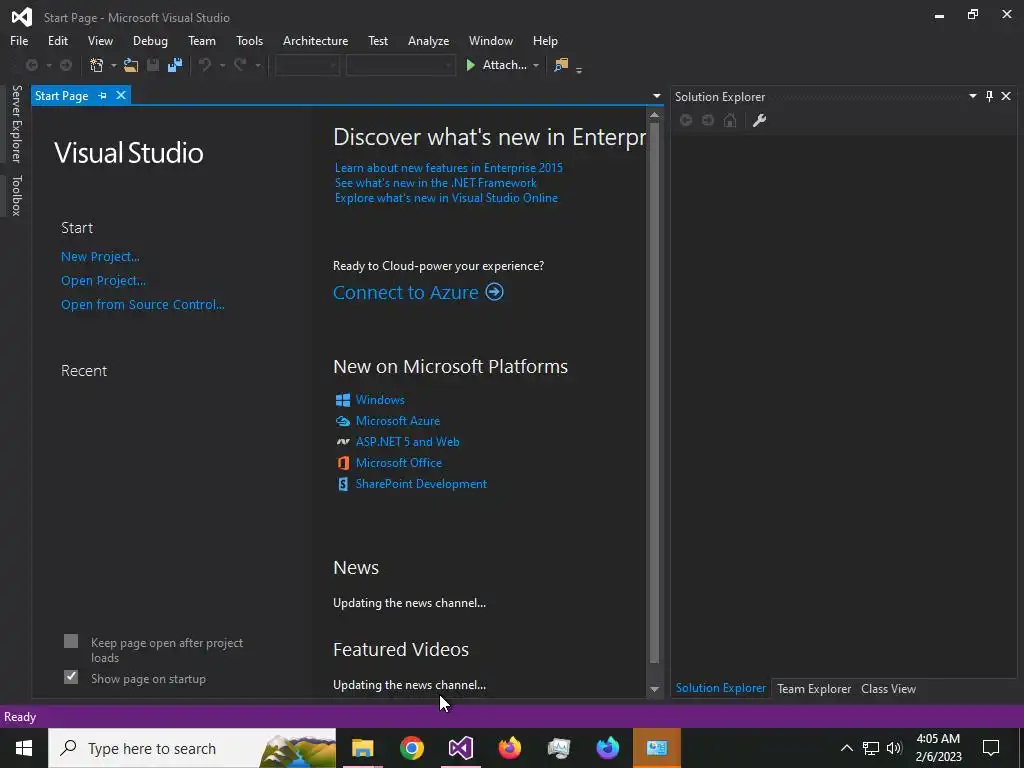
Task: Uncheck Show page on startup
Action: [71, 677]
